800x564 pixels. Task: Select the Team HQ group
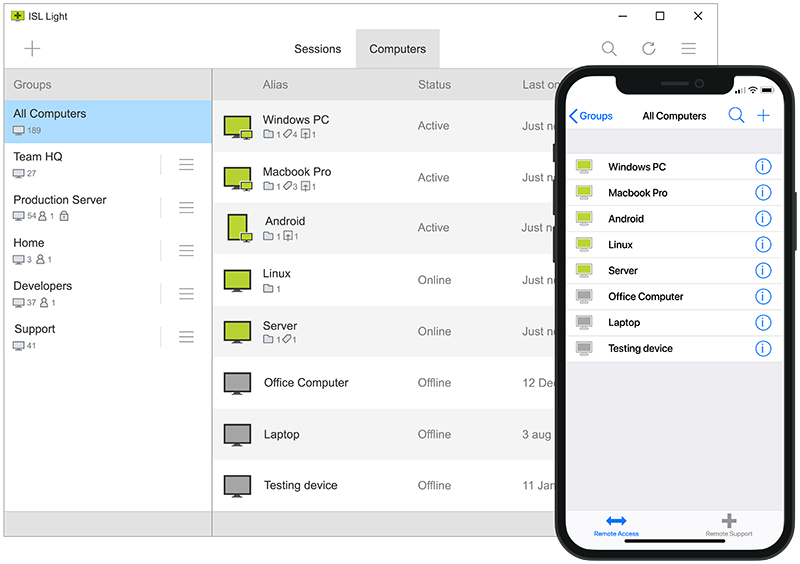[x=82, y=164]
